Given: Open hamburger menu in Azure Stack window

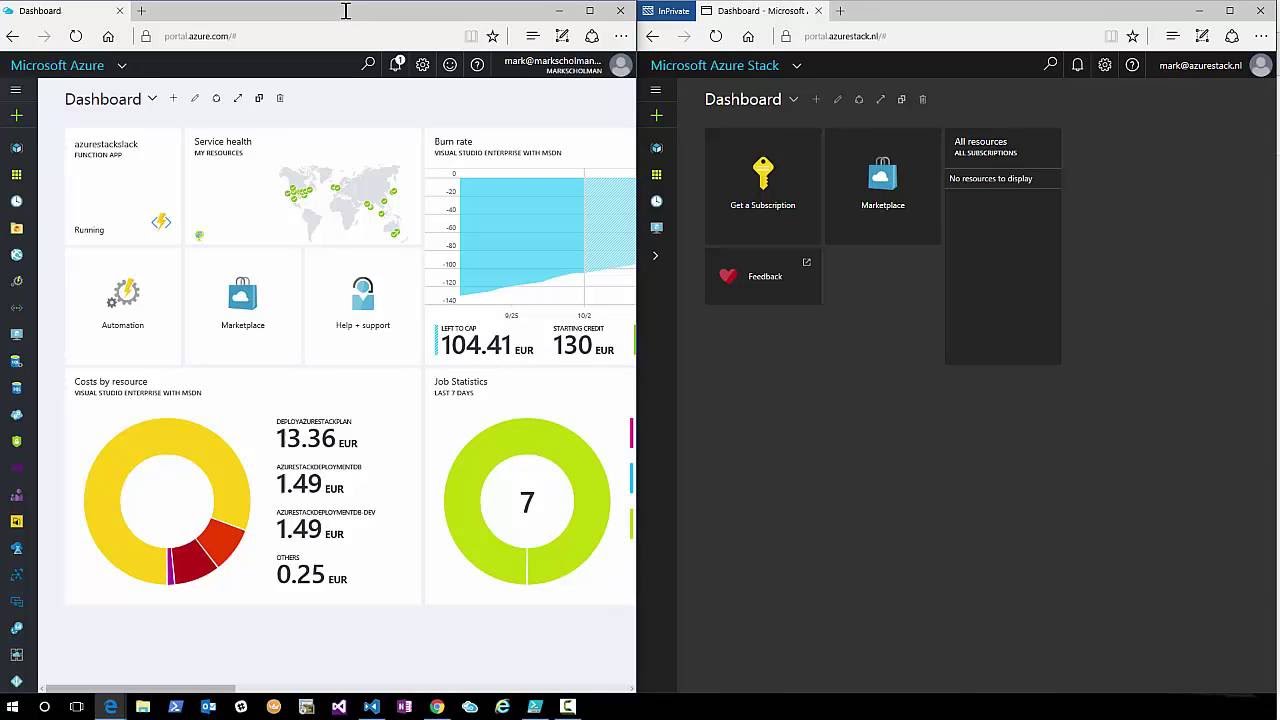Looking at the screenshot, I should point(656,90).
